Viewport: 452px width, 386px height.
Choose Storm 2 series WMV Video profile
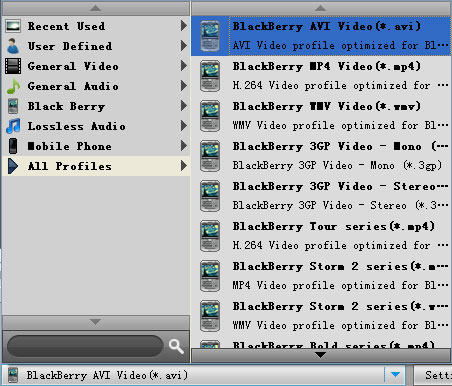click(x=321, y=316)
